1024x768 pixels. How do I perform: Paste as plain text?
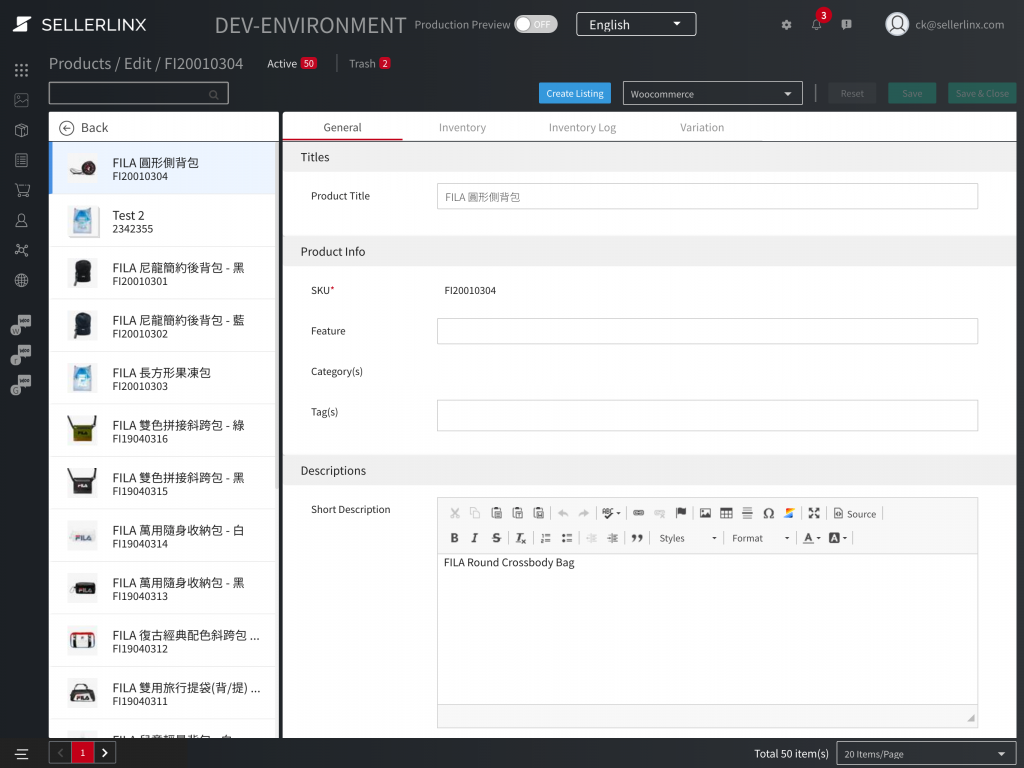[x=517, y=513]
